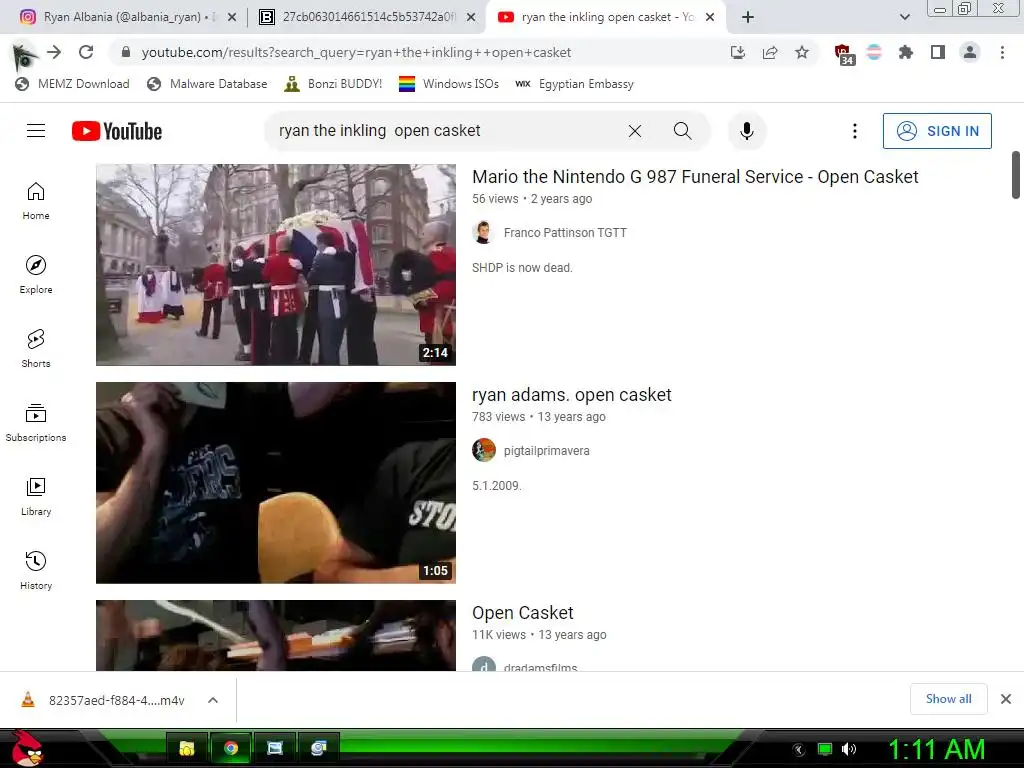Open the Egyptian Embassy bookmark
Image resolution: width=1024 pixels, height=768 pixels.
click(575, 84)
